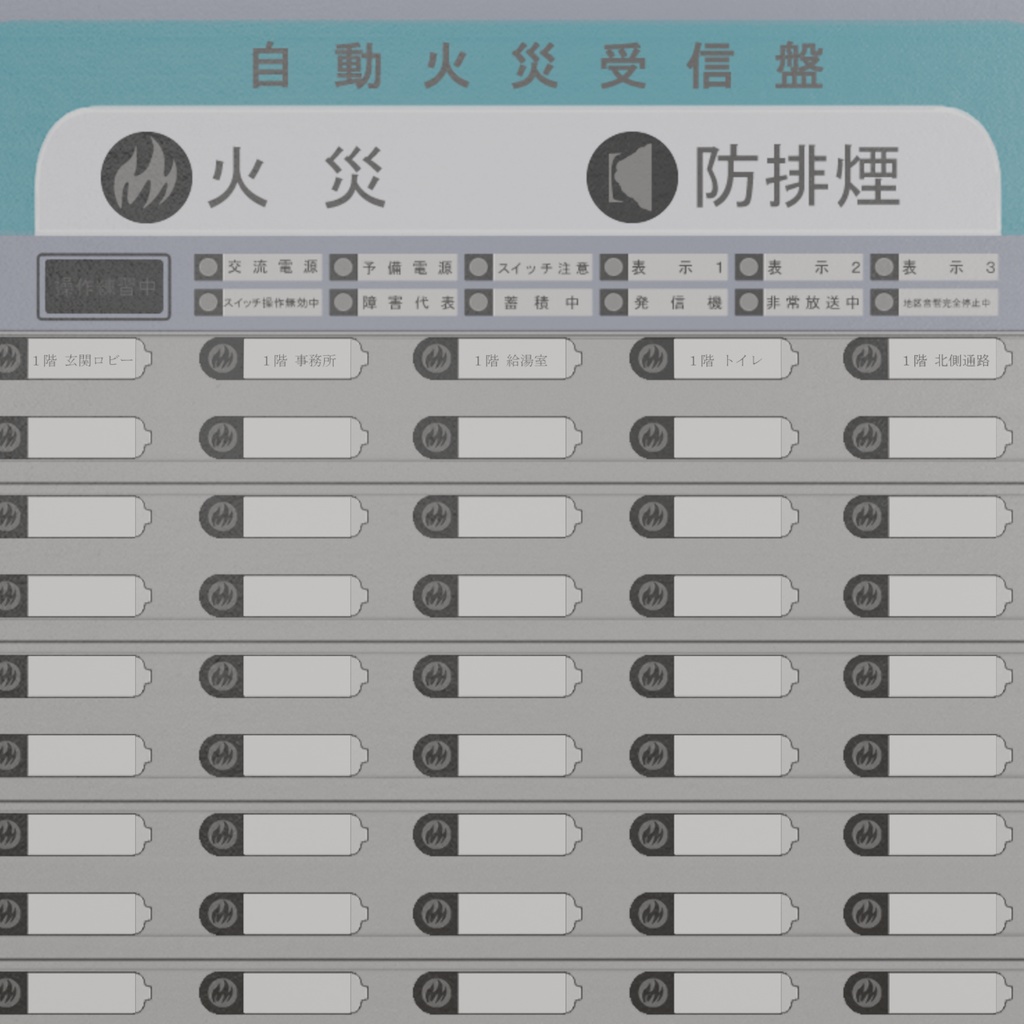Click the flame icon next to 1階 給湯室
The image size is (1024, 1024).
point(436,359)
